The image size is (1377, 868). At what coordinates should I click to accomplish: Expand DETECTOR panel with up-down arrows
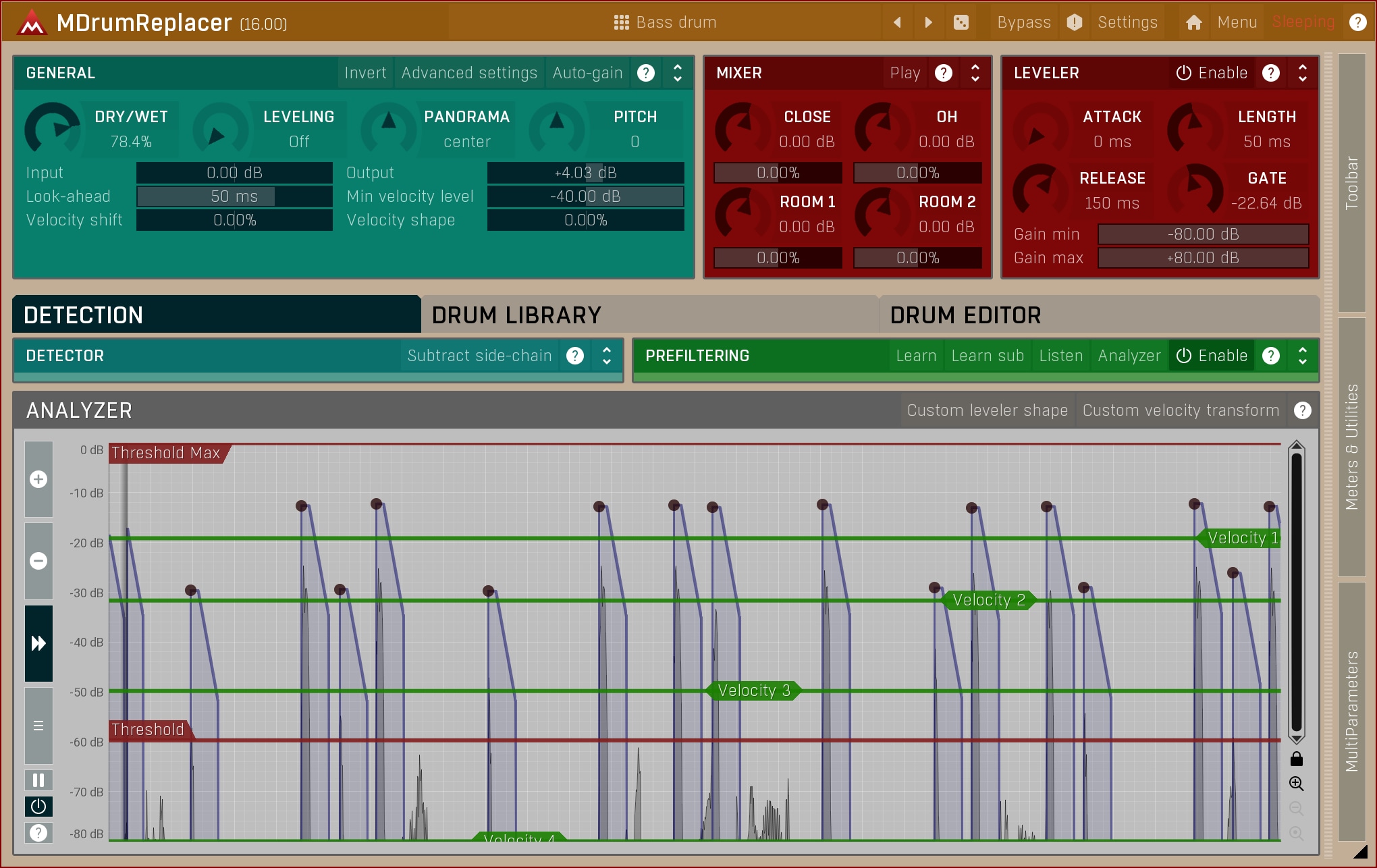[607, 356]
